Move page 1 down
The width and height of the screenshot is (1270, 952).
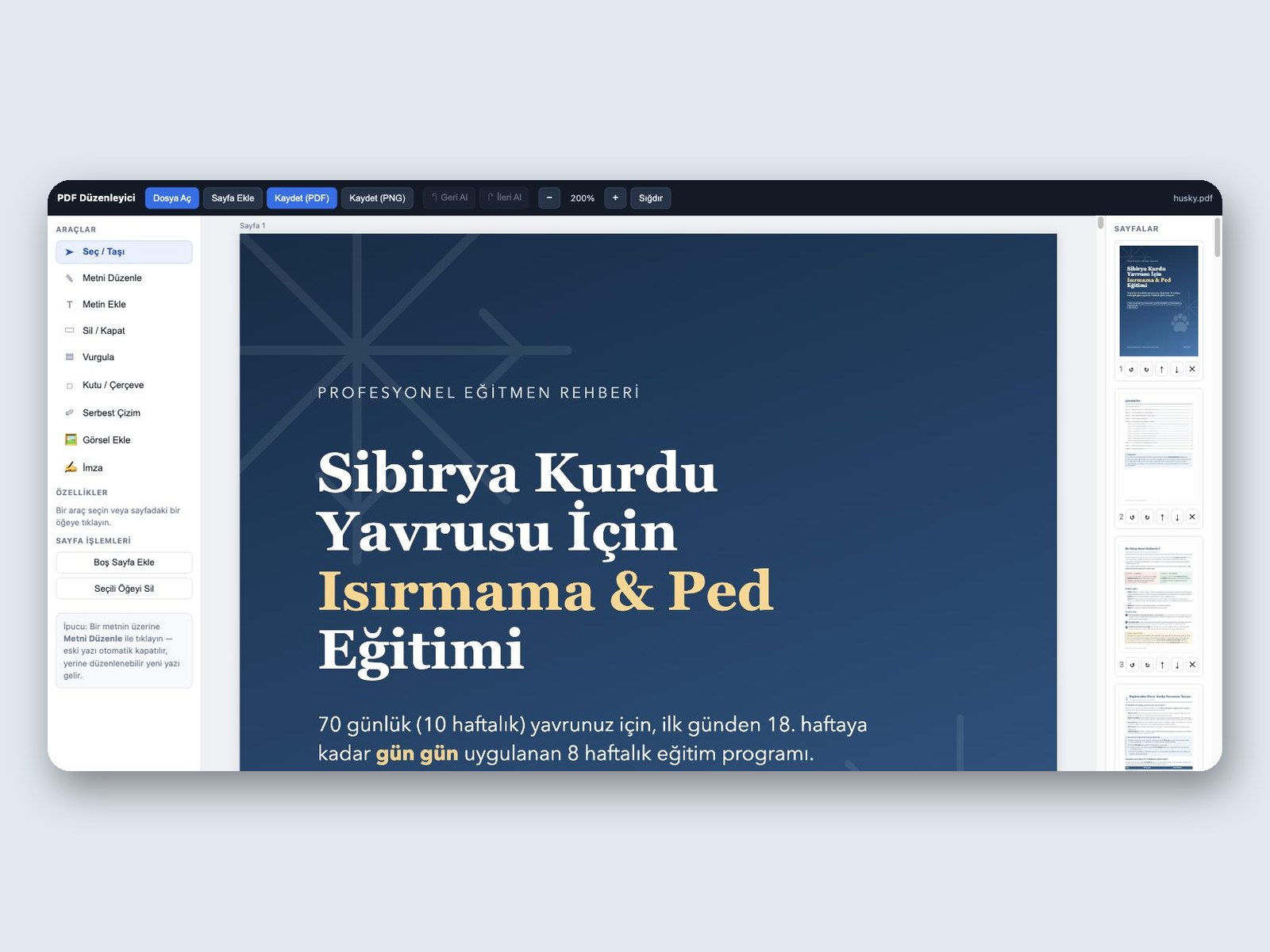click(1177, 369)
